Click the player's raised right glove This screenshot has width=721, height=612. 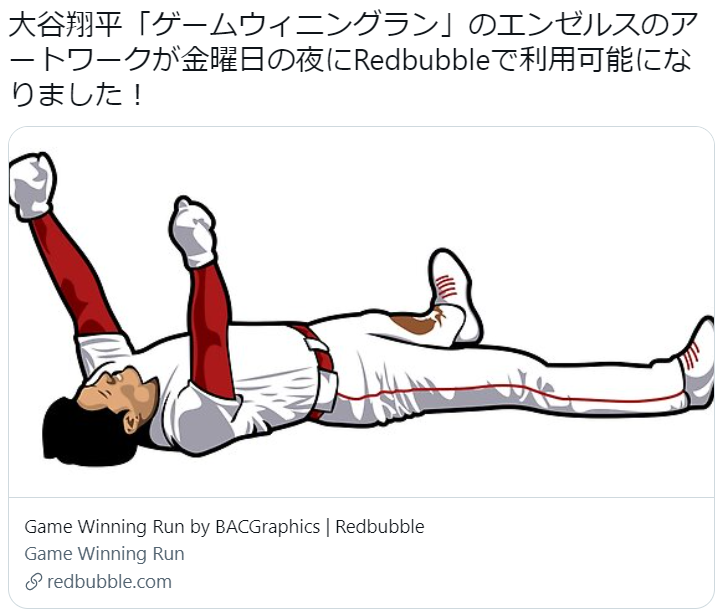tap(193, 232)
